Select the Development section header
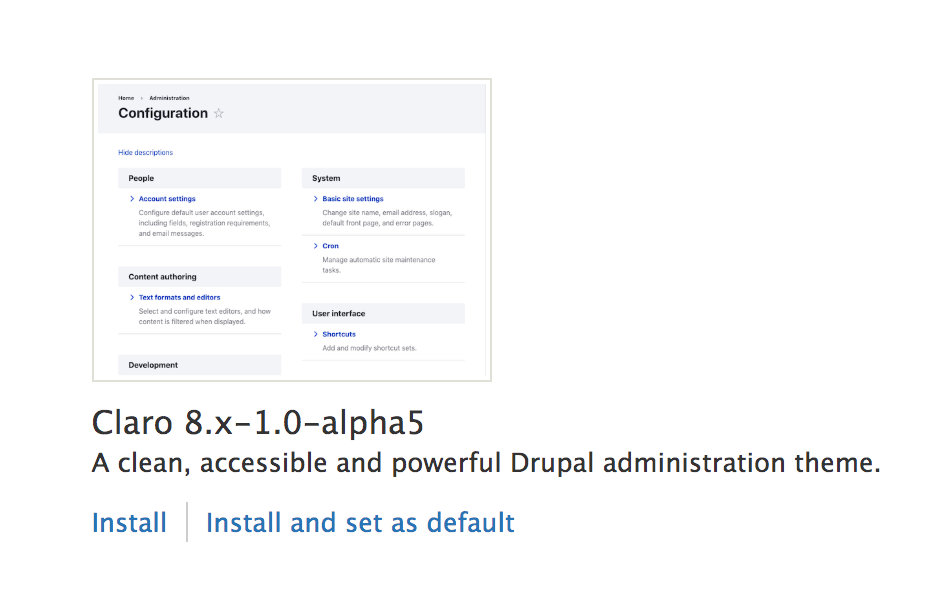Screen dimensions: 944x612 (x=152, y=364)
